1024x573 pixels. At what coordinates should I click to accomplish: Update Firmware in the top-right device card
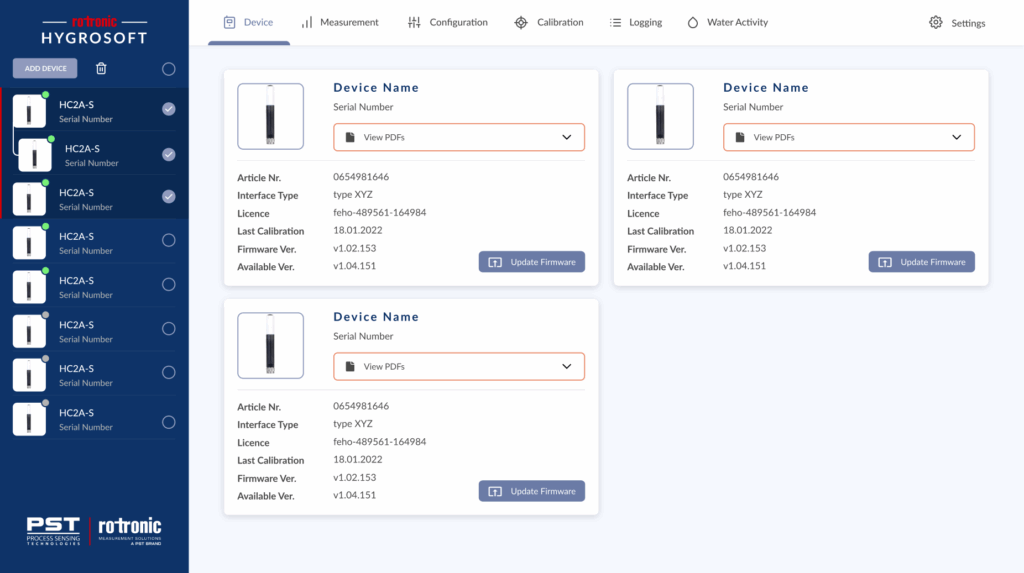(x=921, y=262)
